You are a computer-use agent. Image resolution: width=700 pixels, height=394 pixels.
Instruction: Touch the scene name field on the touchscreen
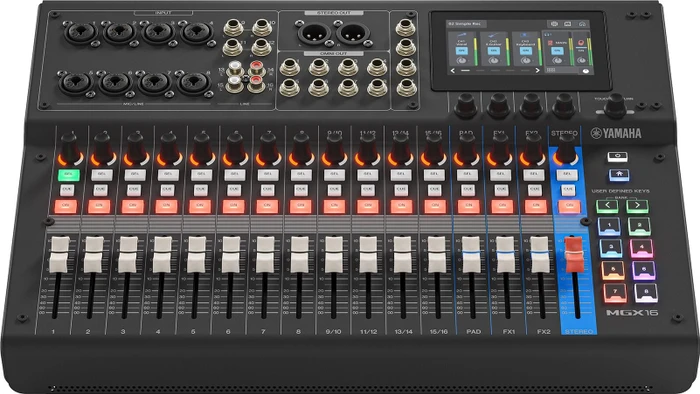click(x=467, y=24)
